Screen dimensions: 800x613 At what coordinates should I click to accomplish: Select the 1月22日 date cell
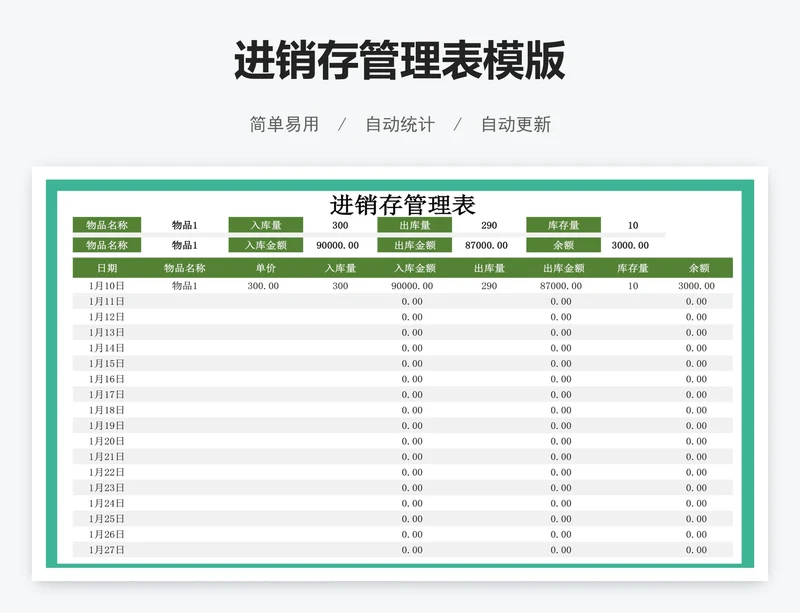tap(107, 472)
